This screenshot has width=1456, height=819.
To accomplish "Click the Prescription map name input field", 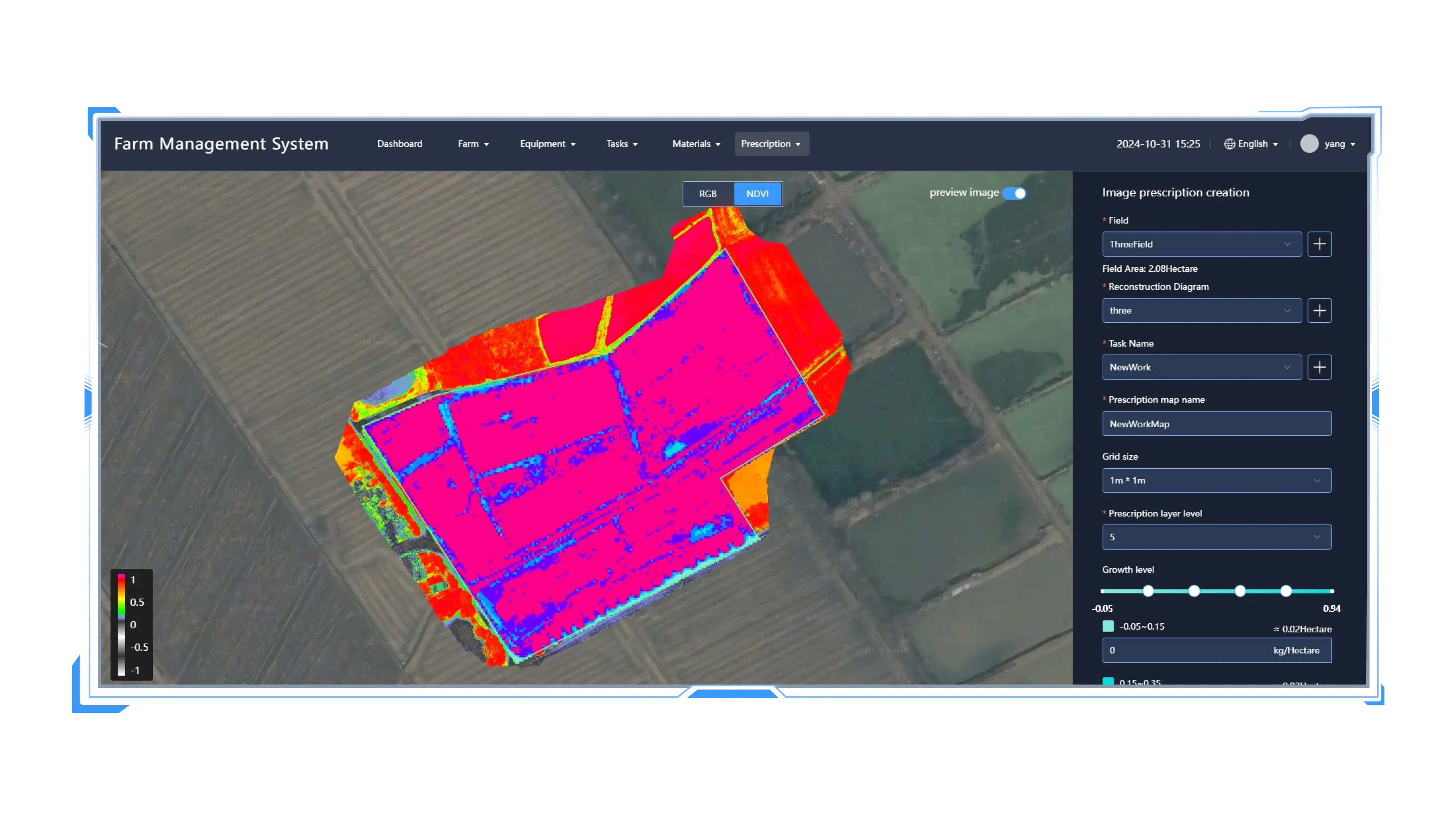I will click(x=1216, y=424).
